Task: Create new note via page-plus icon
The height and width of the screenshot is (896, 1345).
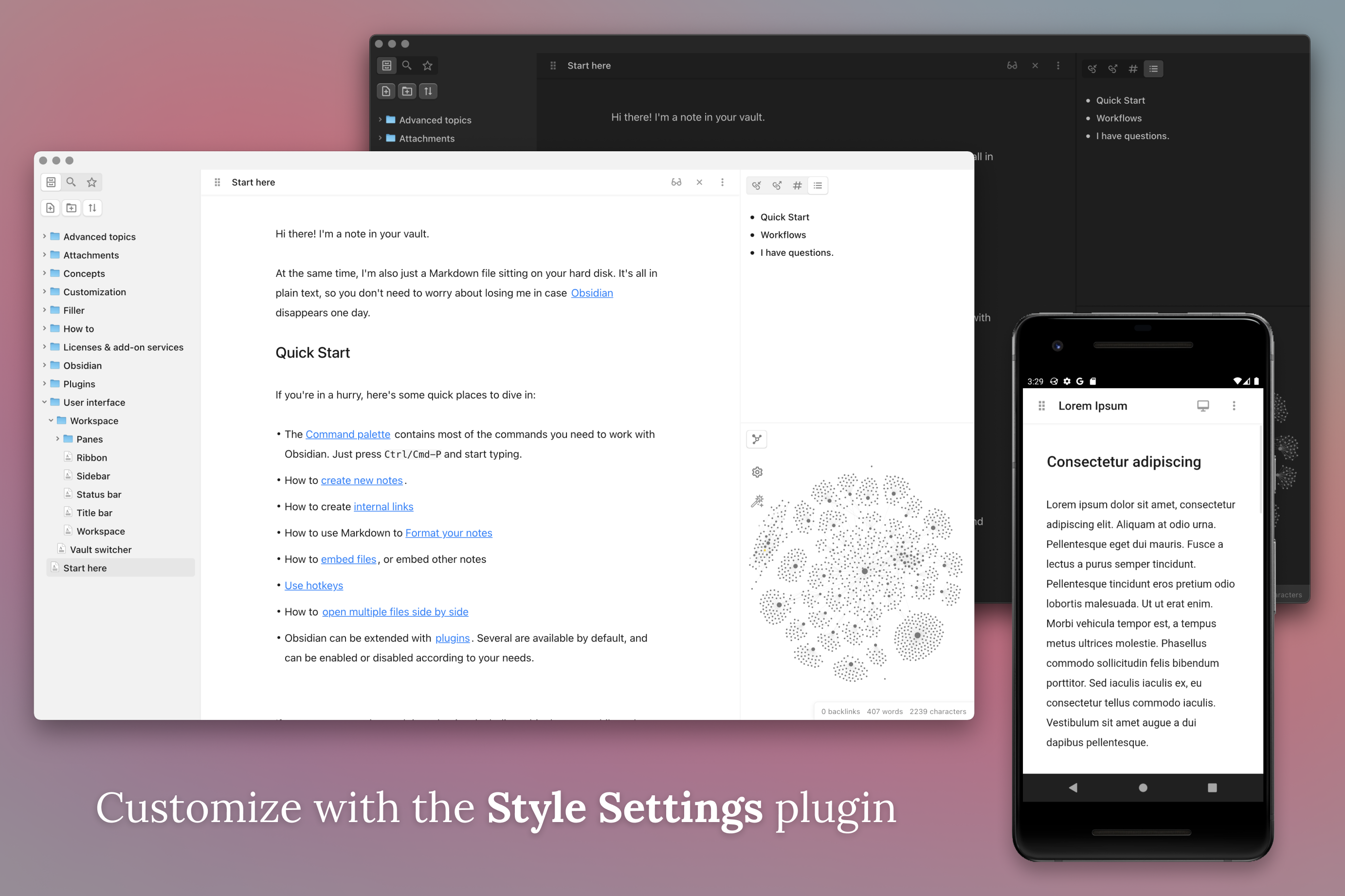Action: [x=50, y=208]
